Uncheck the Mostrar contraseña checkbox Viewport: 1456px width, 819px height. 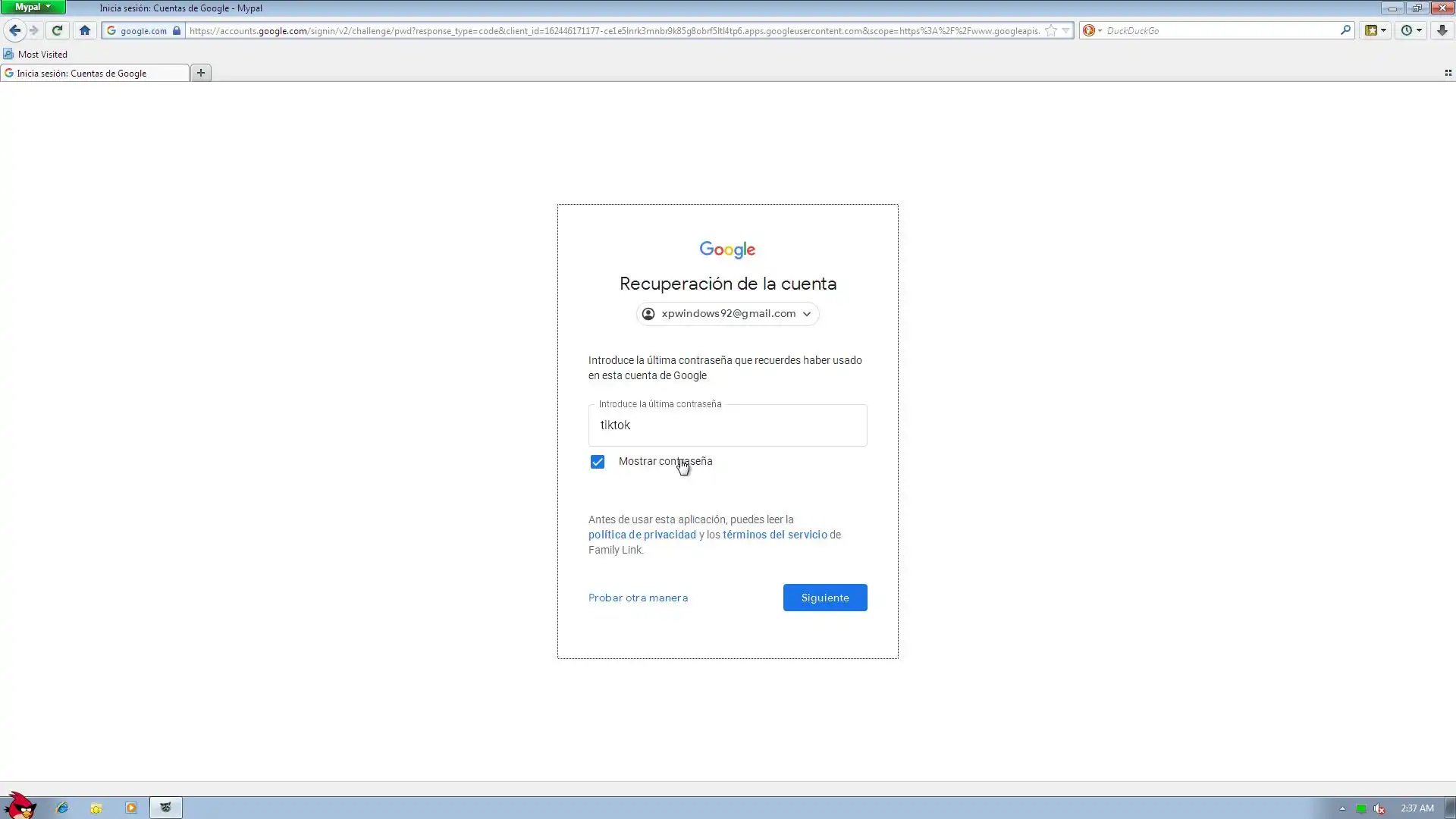(x=598, y=462)
